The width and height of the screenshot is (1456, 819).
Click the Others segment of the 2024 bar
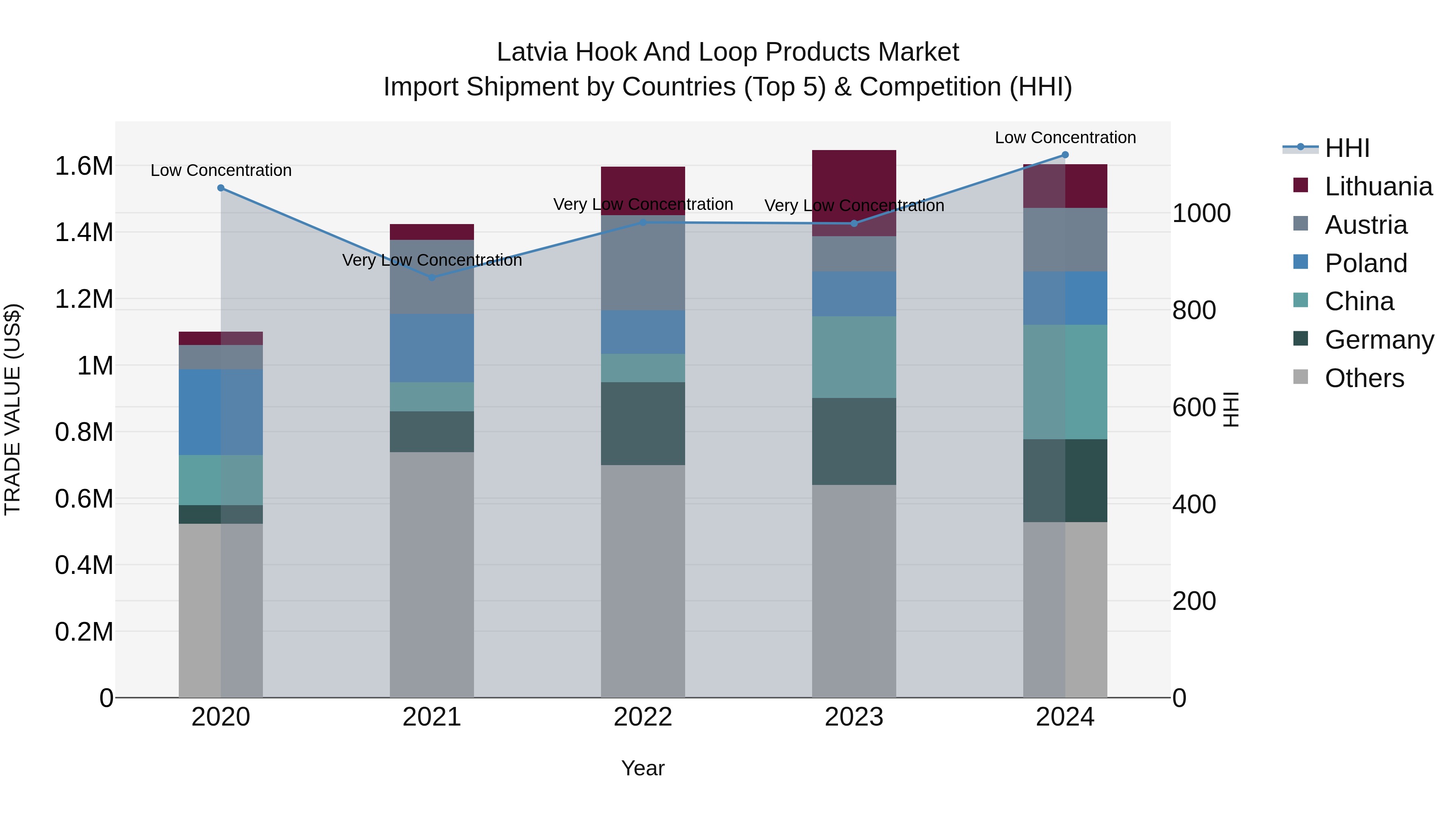click(1065, 610)
